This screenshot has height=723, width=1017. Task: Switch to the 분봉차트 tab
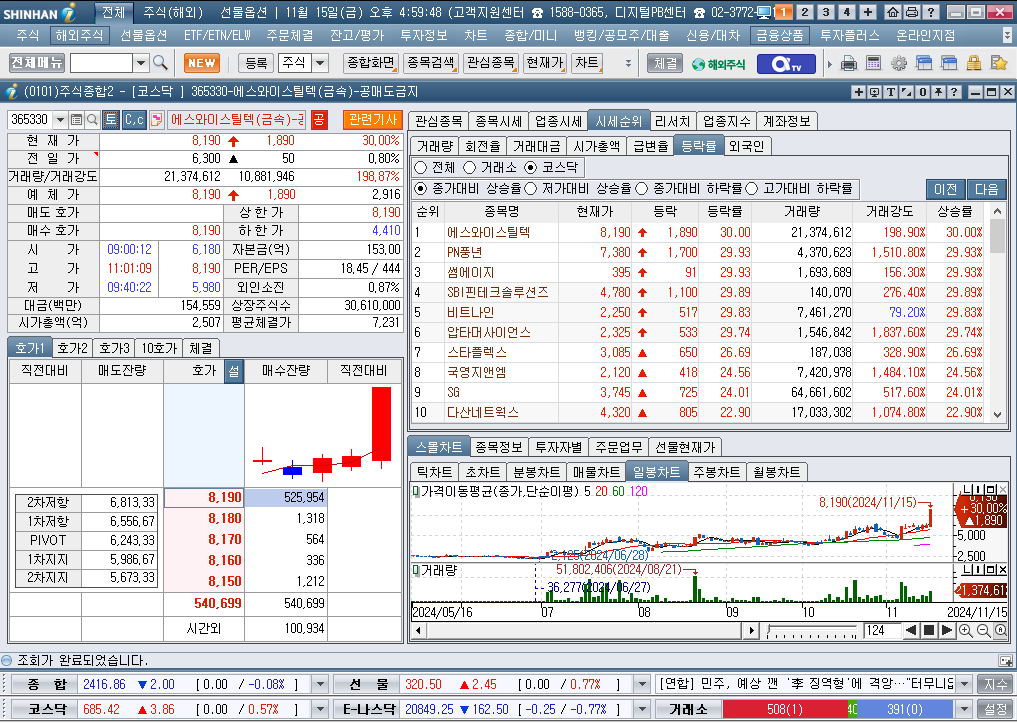coord(536,472)
